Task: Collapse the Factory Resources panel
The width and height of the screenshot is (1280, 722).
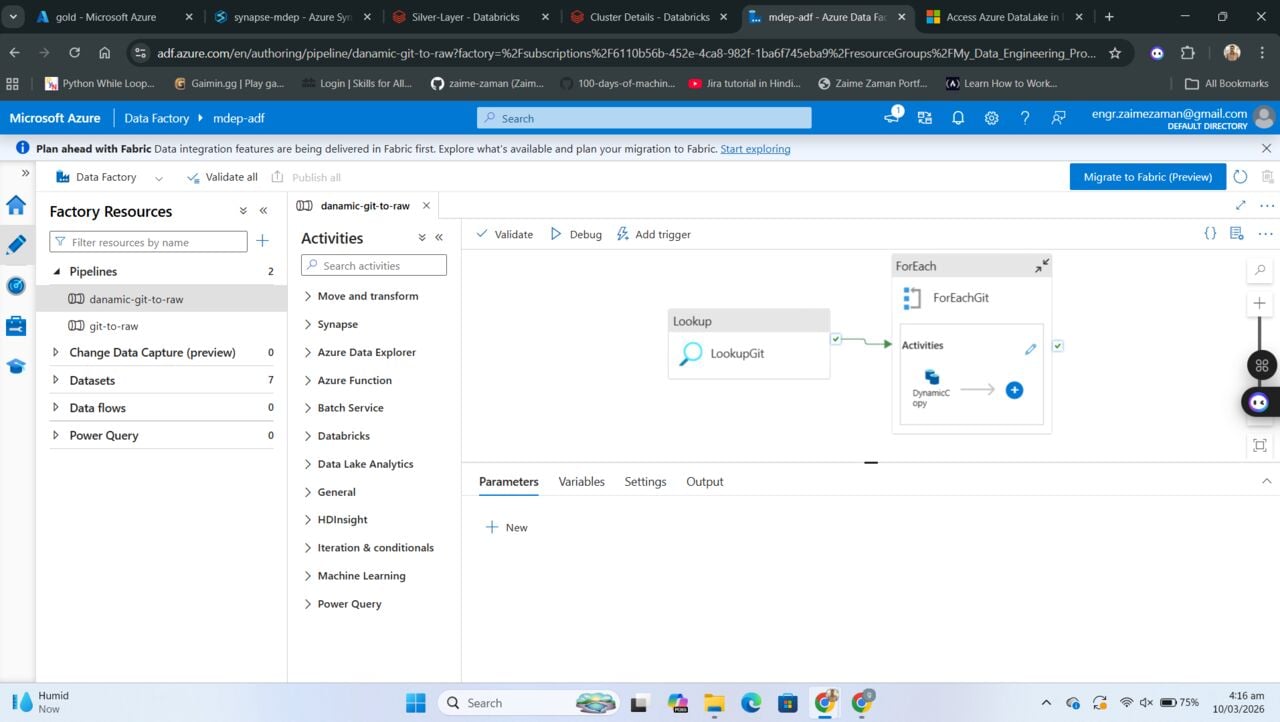Action: (264, 211)
